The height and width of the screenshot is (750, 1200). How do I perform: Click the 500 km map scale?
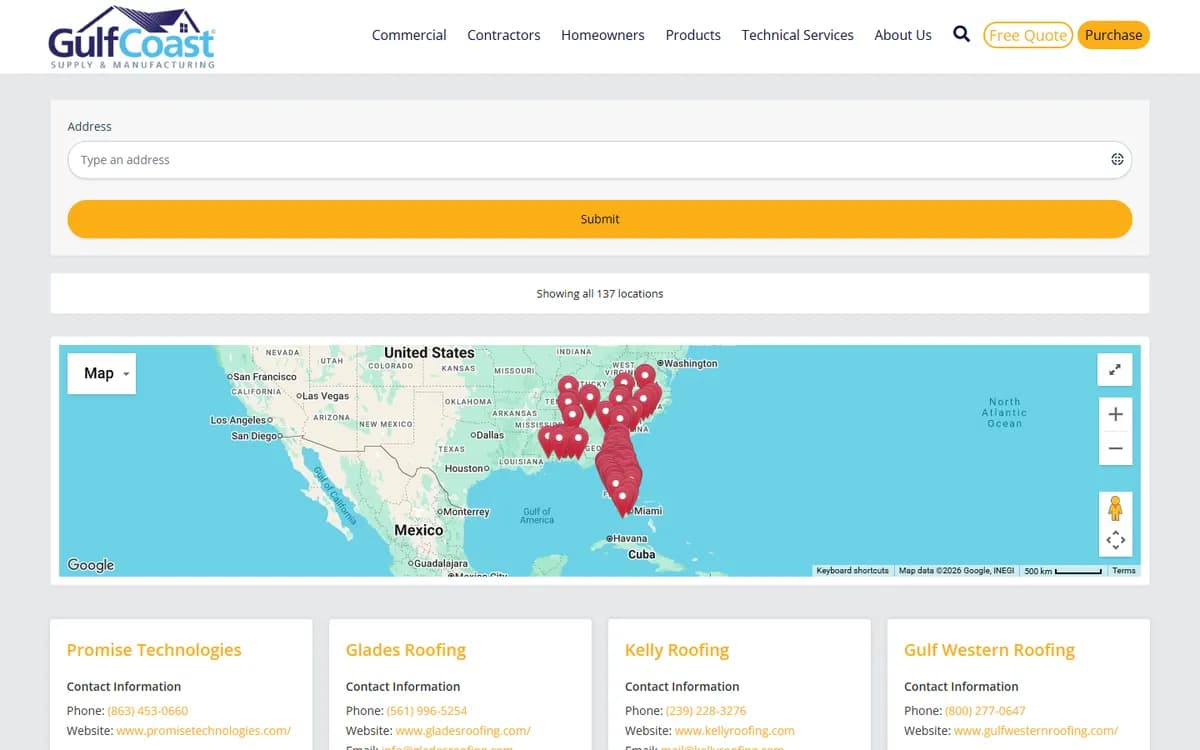click(x=1062, y=571)
